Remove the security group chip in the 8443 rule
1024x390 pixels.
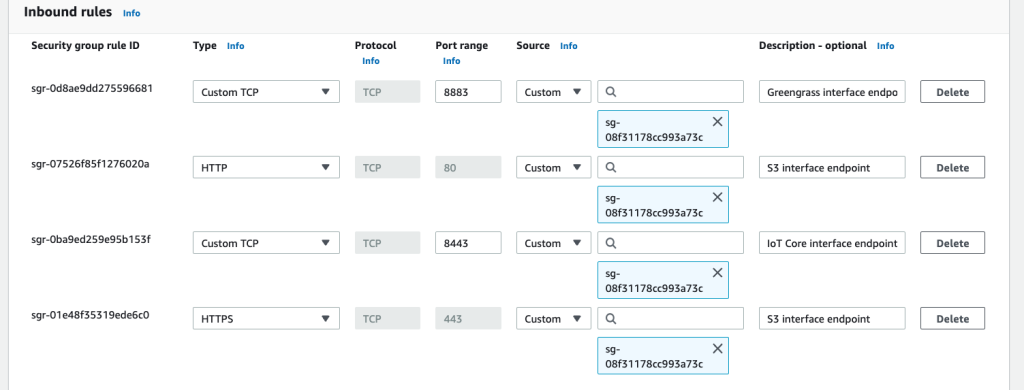point(717,272)
